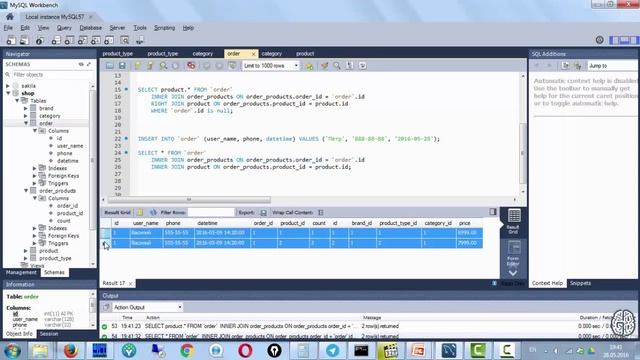Screen dimensions: 640x360
Task: Expand the brand table
Action: point(26,109)
